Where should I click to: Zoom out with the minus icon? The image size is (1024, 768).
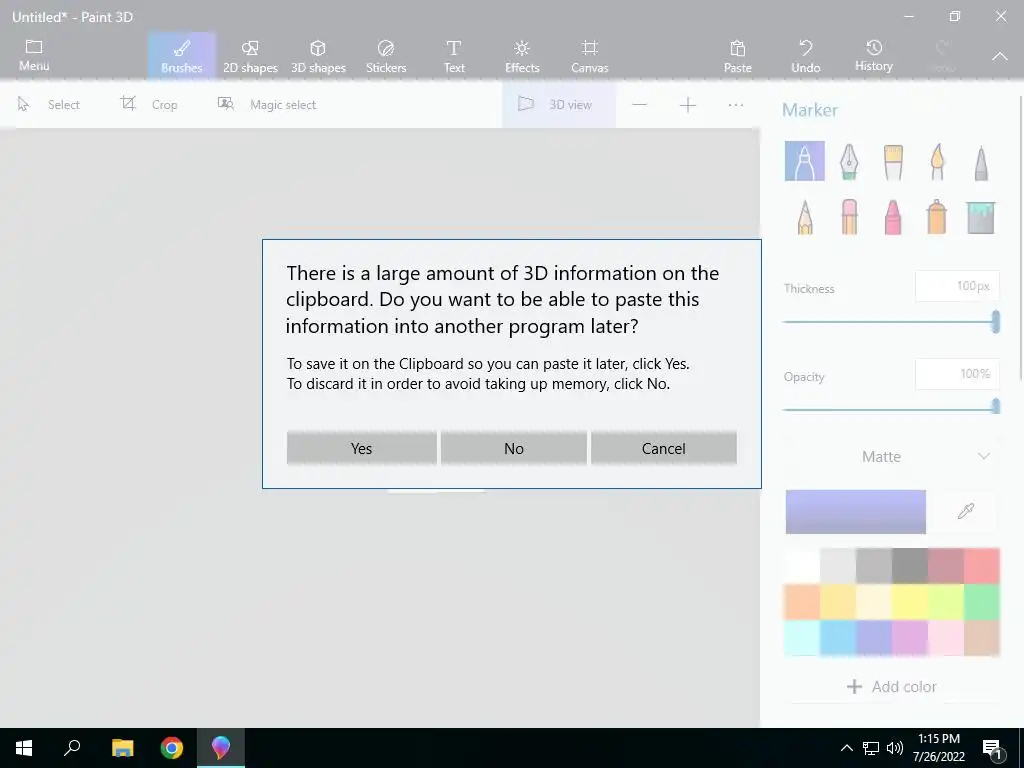[639, 105]
